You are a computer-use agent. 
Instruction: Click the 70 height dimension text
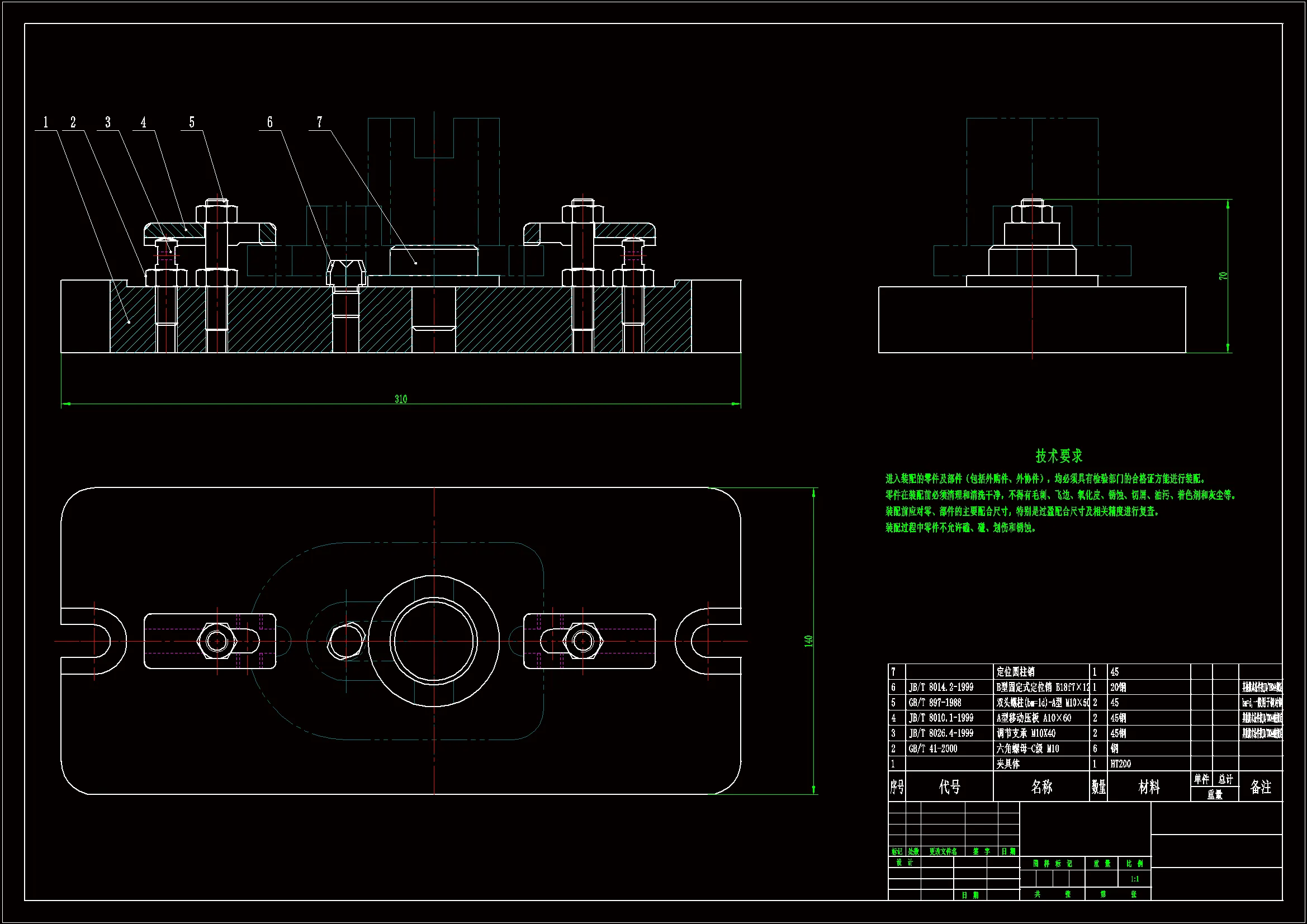(x=1223, y=276)
